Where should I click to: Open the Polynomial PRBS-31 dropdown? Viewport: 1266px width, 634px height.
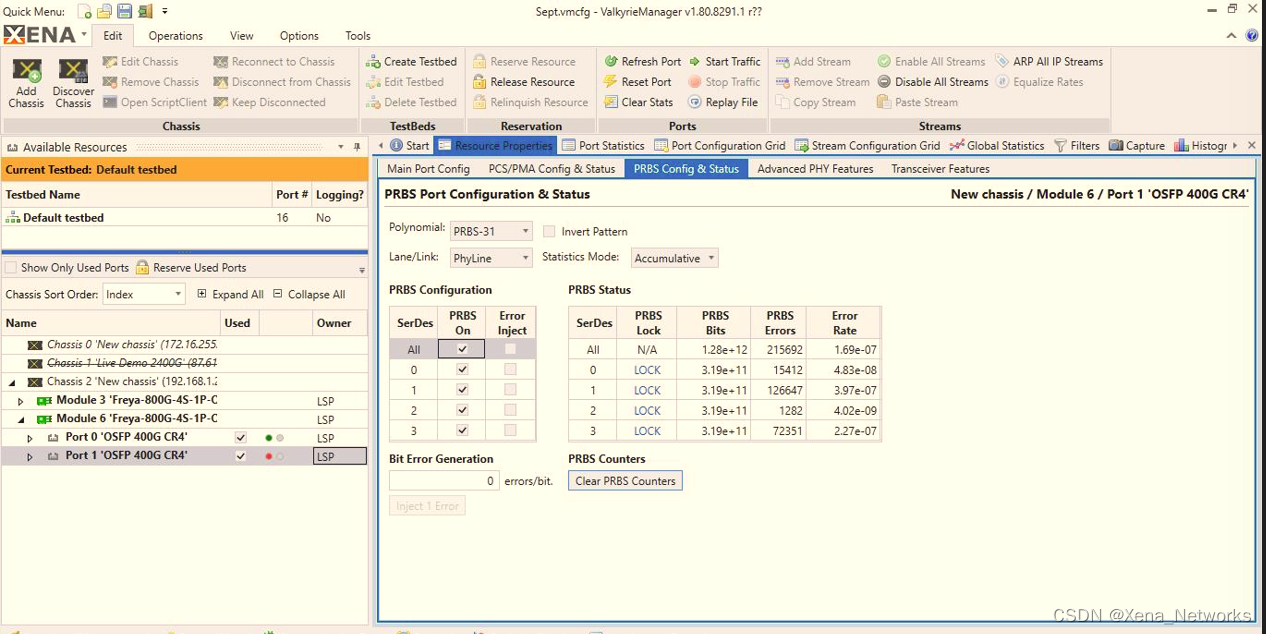491,231
